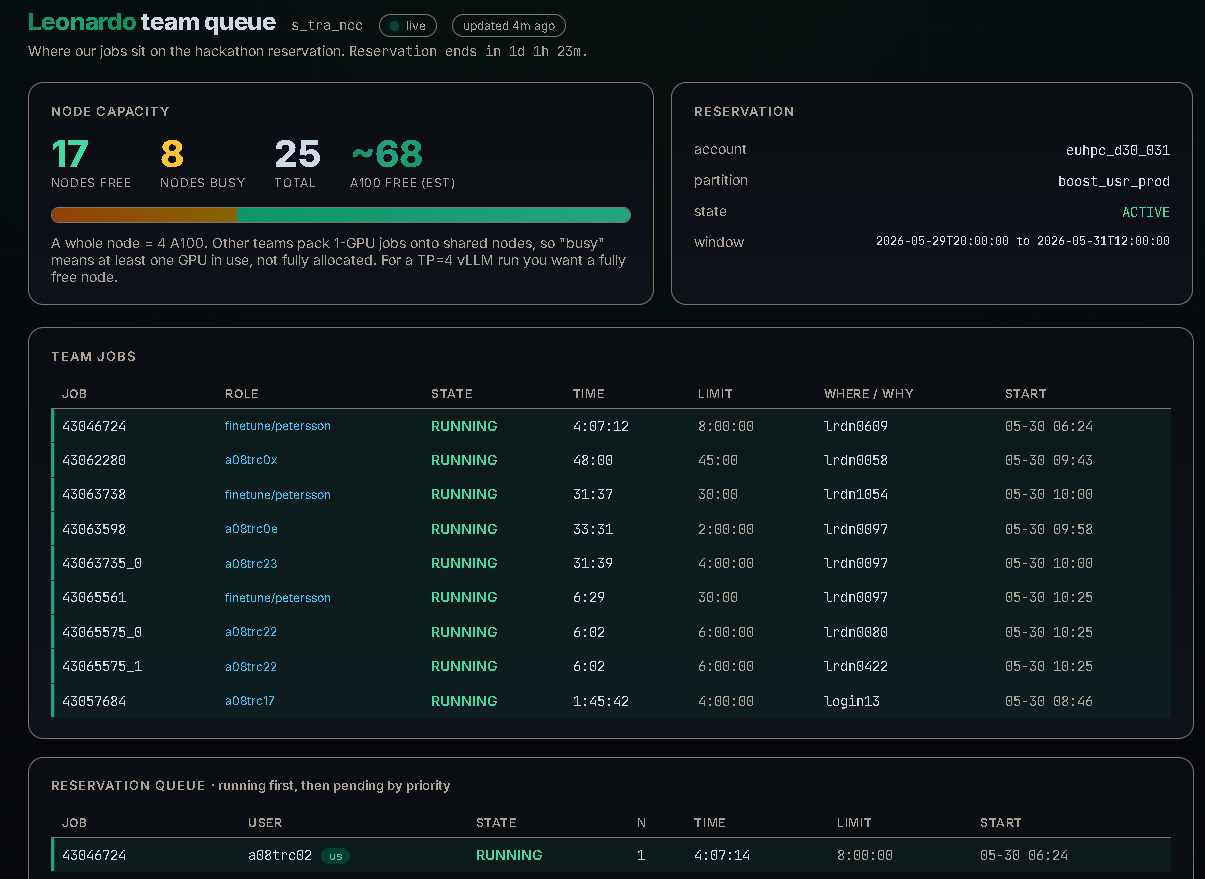Open finetune/petersson link for job 43063738
Viewport: 1205px width, 879px height.
[x=277, y=495]
